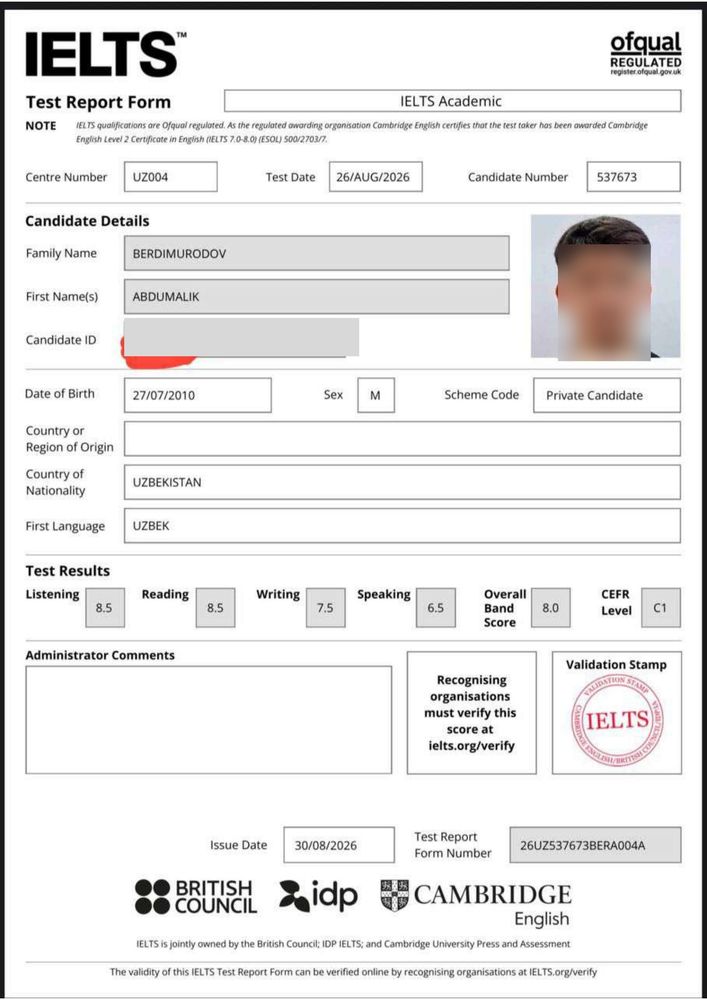Viewport: 707px width, 1000px height.
Task: Click the IELTS.org/verify validity footer text
Action: tap(353, 972)
